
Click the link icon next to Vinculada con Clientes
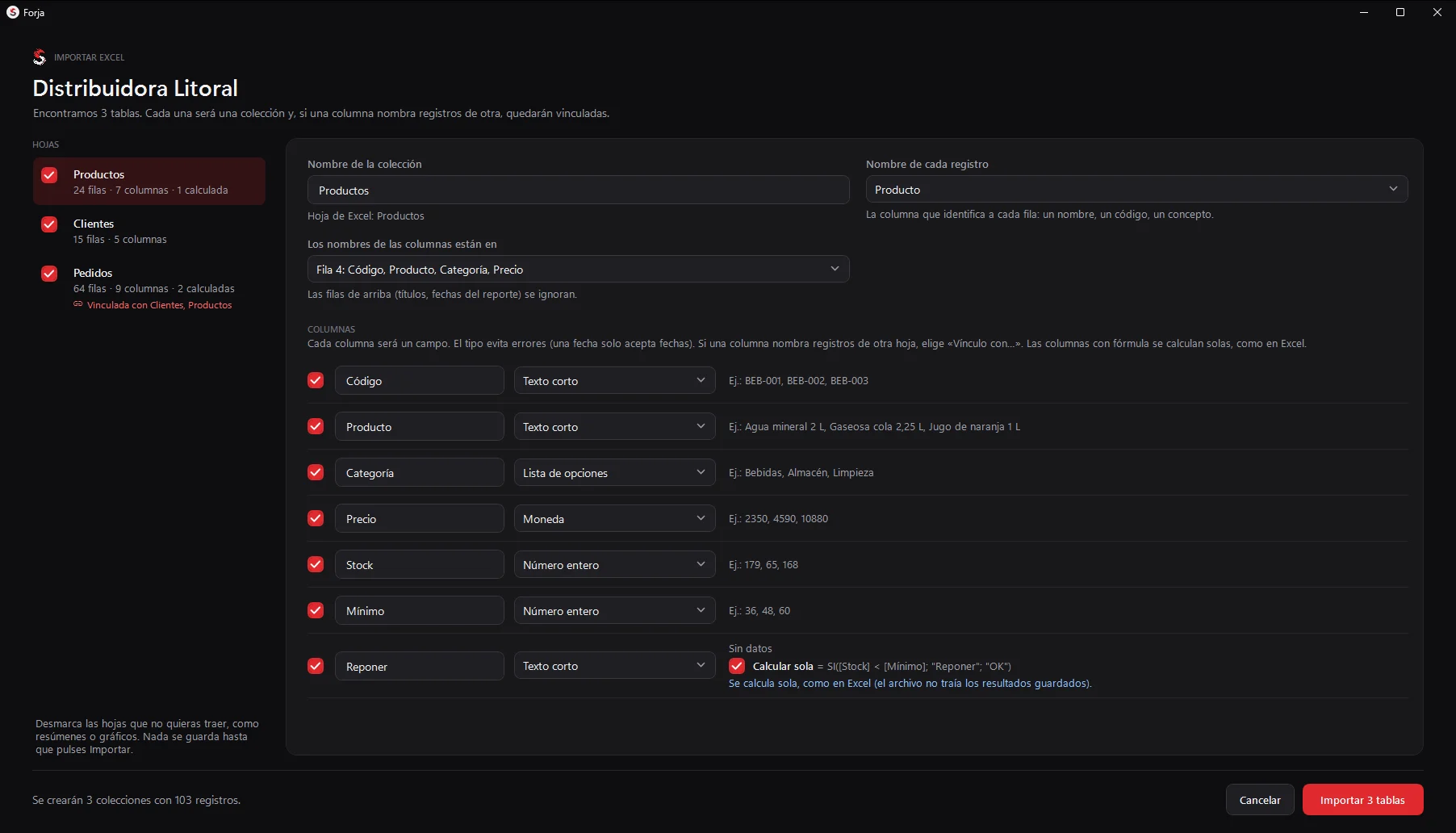(78, 304)
